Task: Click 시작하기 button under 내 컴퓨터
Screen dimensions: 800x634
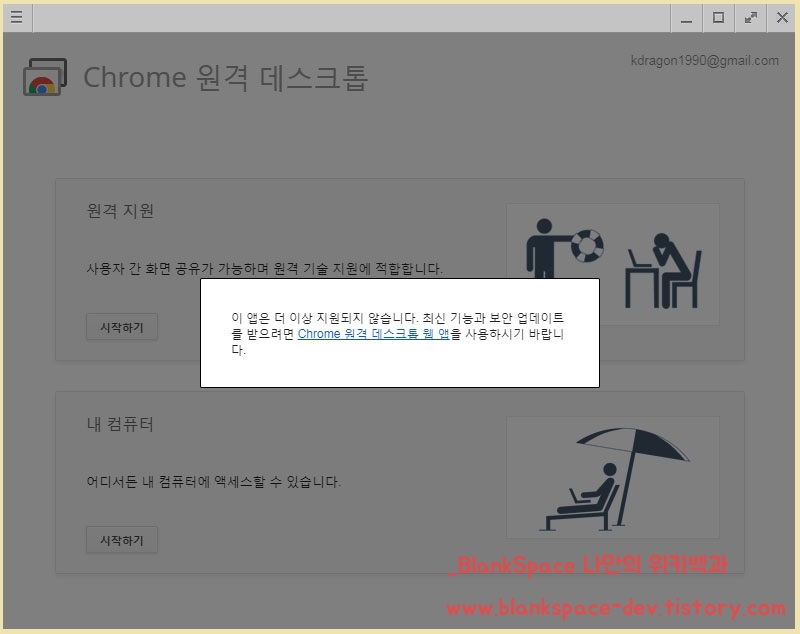Action: (x=121, y=540)
